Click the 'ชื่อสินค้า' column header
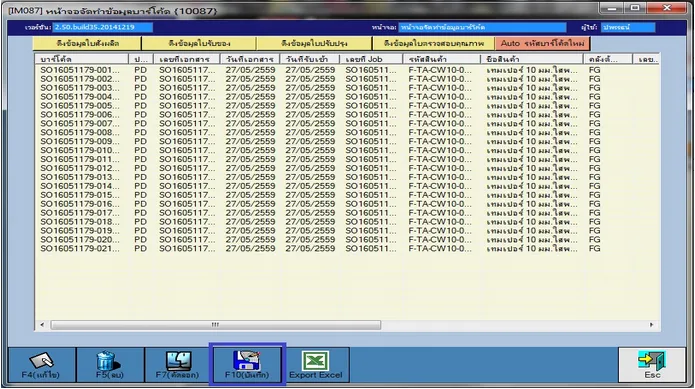Screen dimensions: 695x389 pos(532,59)
